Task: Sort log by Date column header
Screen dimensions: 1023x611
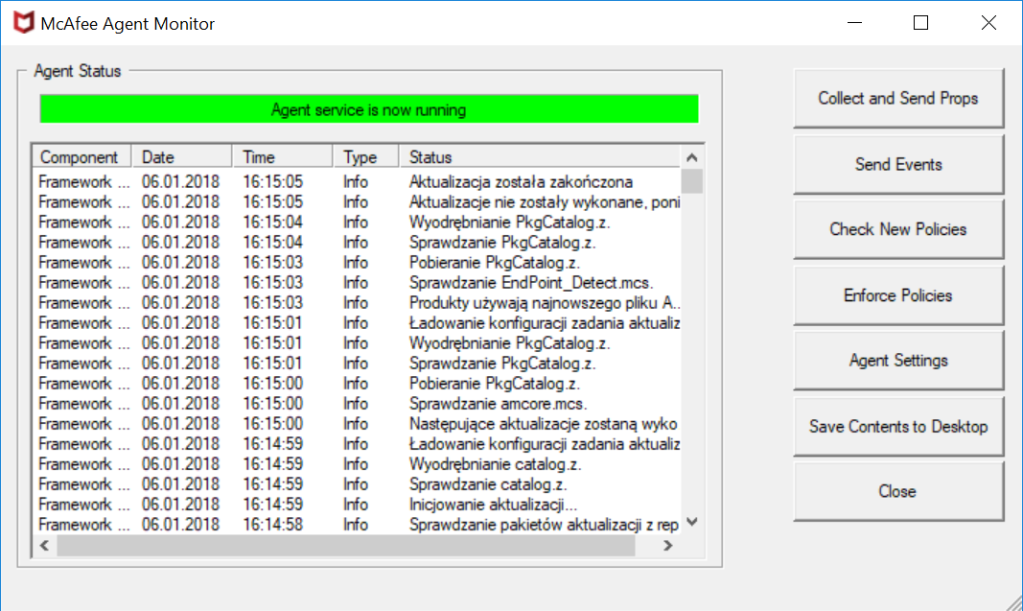Action: (x=181, y=157)
